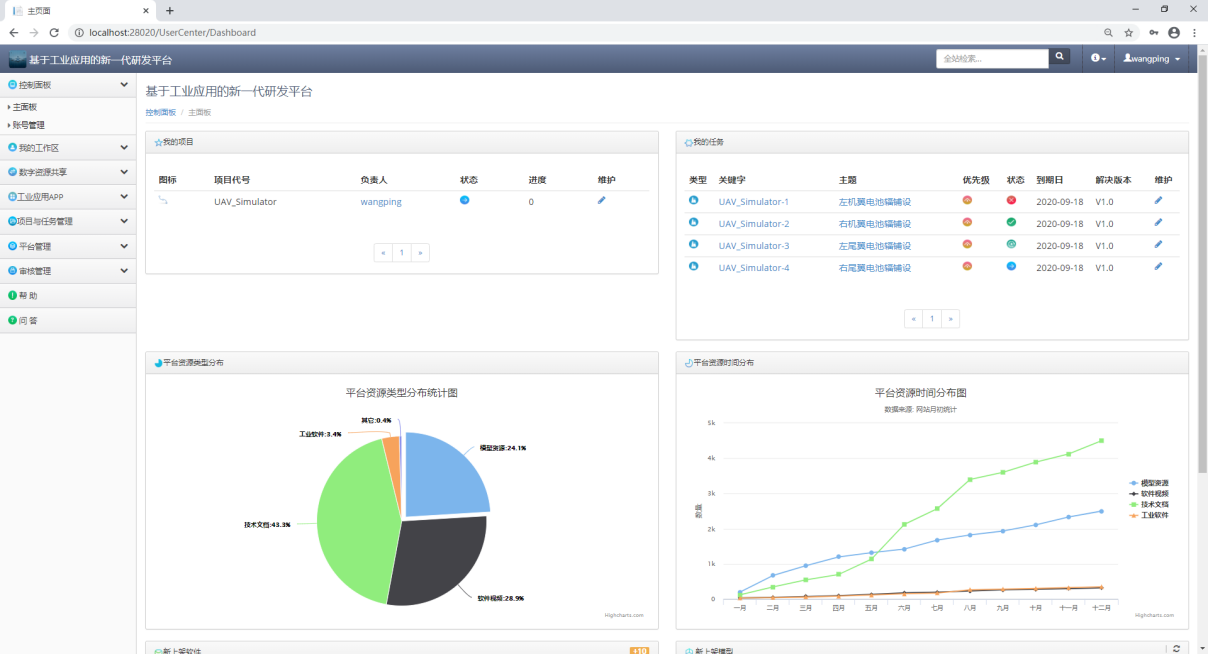1208x654 pixels.
Task: Collapse the 控制面板 sidebar section
Action: (x=68, y=86)
